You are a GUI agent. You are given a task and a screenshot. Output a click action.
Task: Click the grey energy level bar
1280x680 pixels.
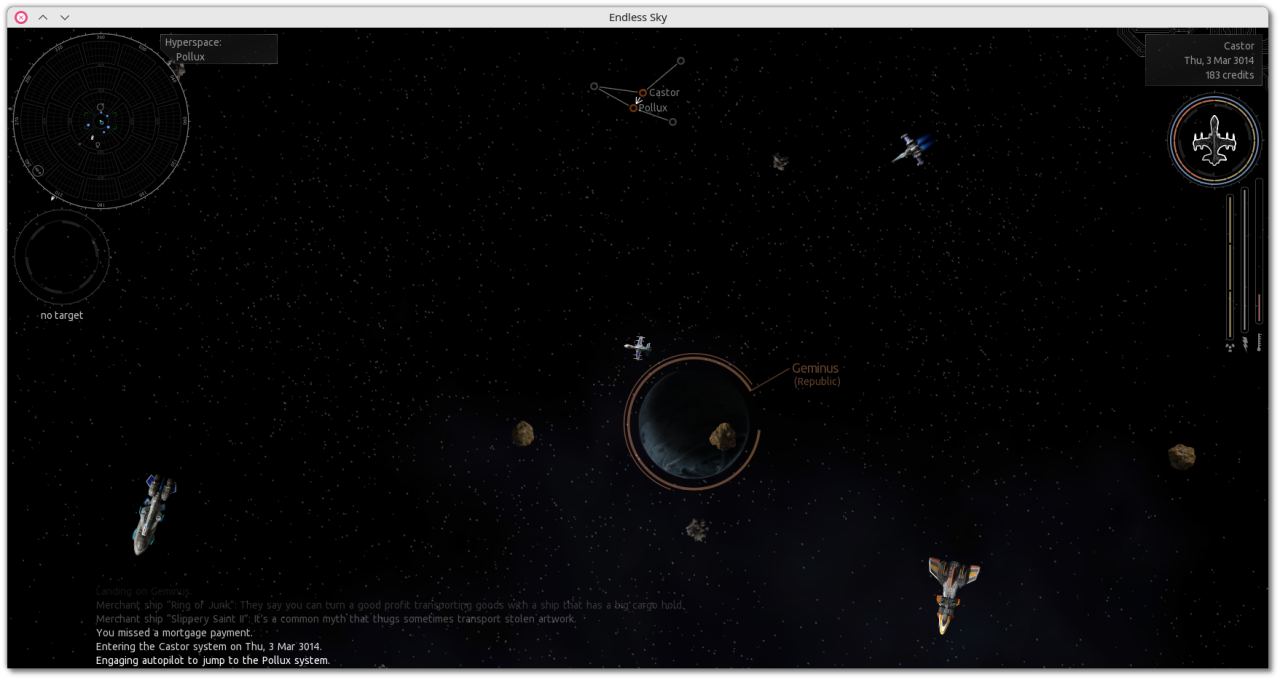point(1245,260)
